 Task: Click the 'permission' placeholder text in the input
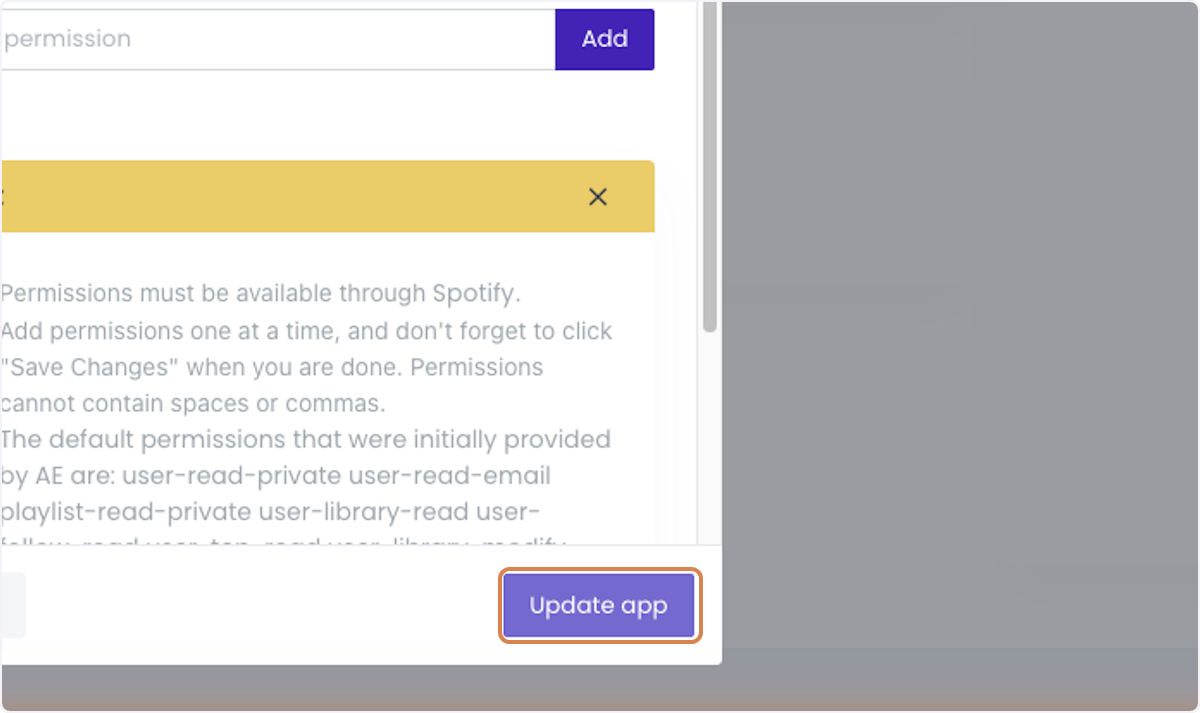[68, 39]
